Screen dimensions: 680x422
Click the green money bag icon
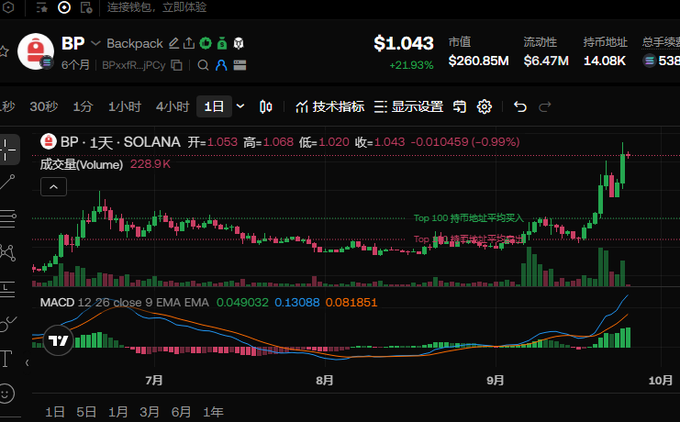222,43
